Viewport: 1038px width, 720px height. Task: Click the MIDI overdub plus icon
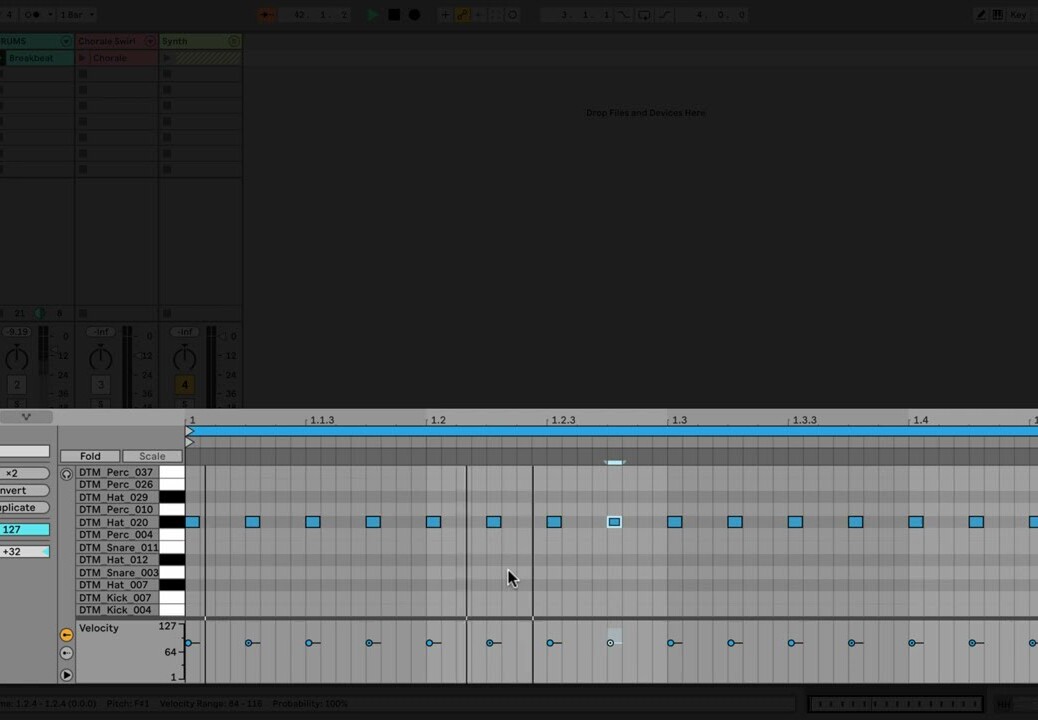click(x=445, y=15)
